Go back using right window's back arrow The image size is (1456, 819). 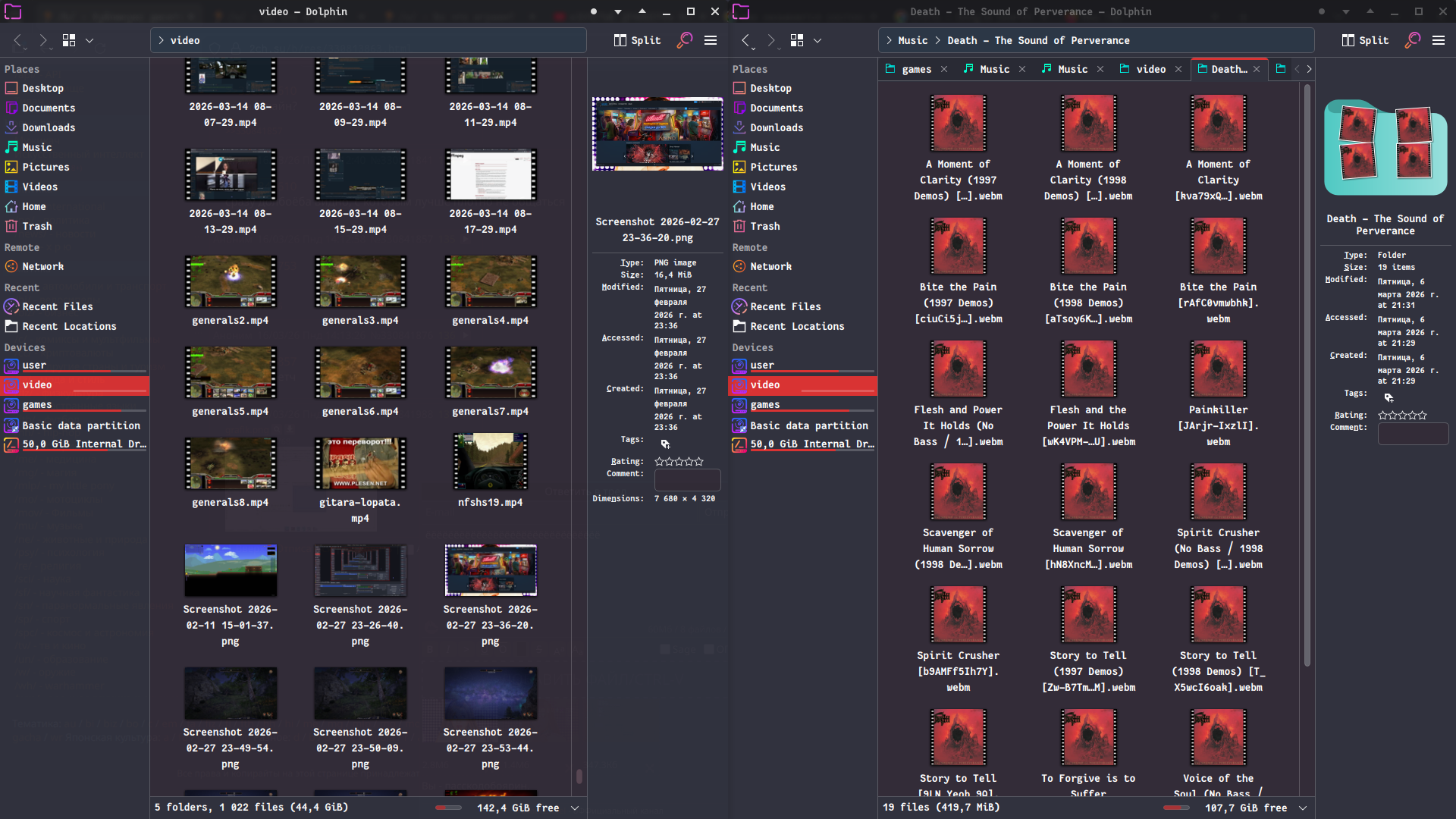[746, 40]
